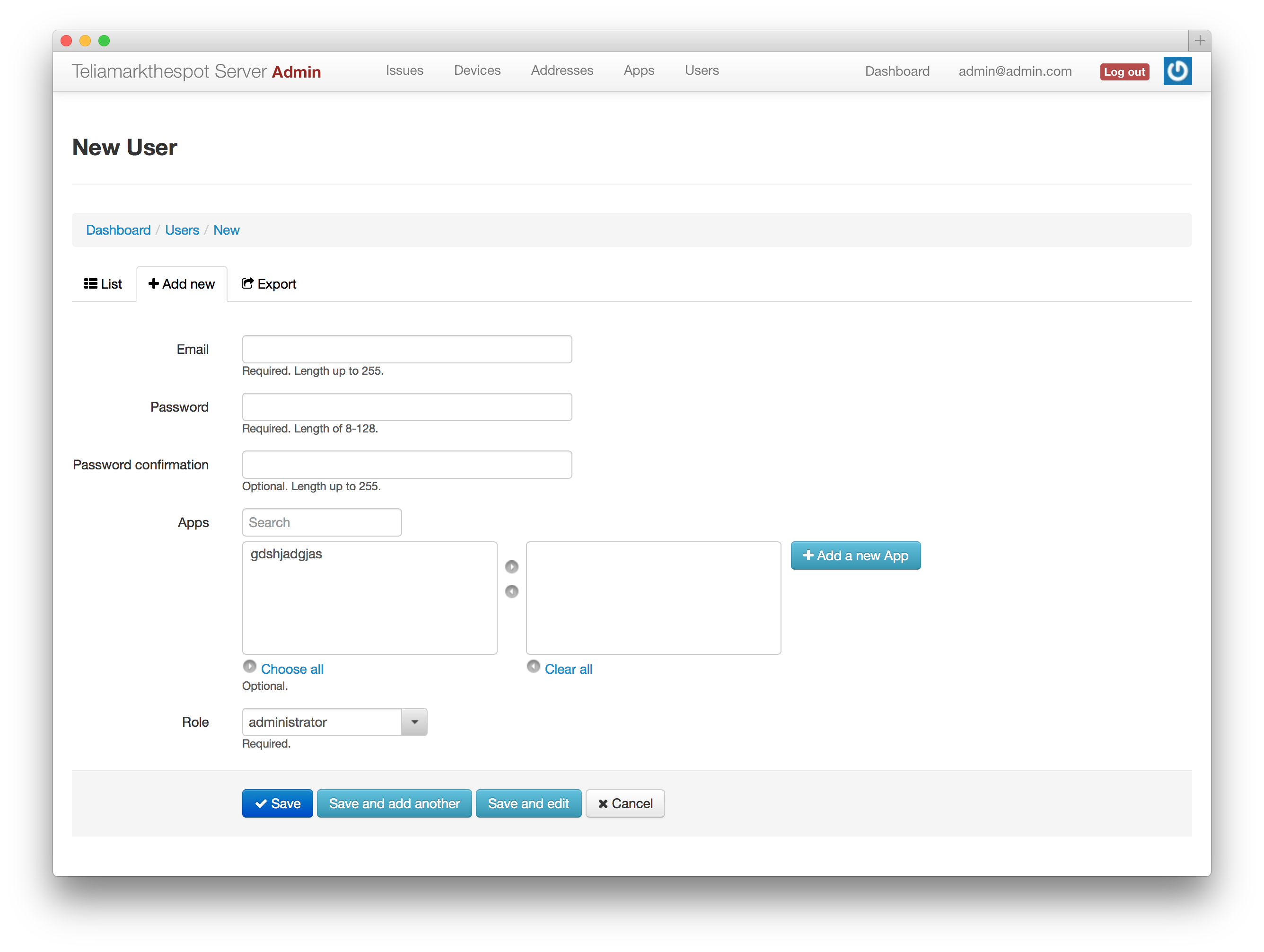Image resolution: width=1264 pixels, height=952 pixels.
Task: Open the Devices menu item
Action: pyautogui.click(x=476, y=71)
